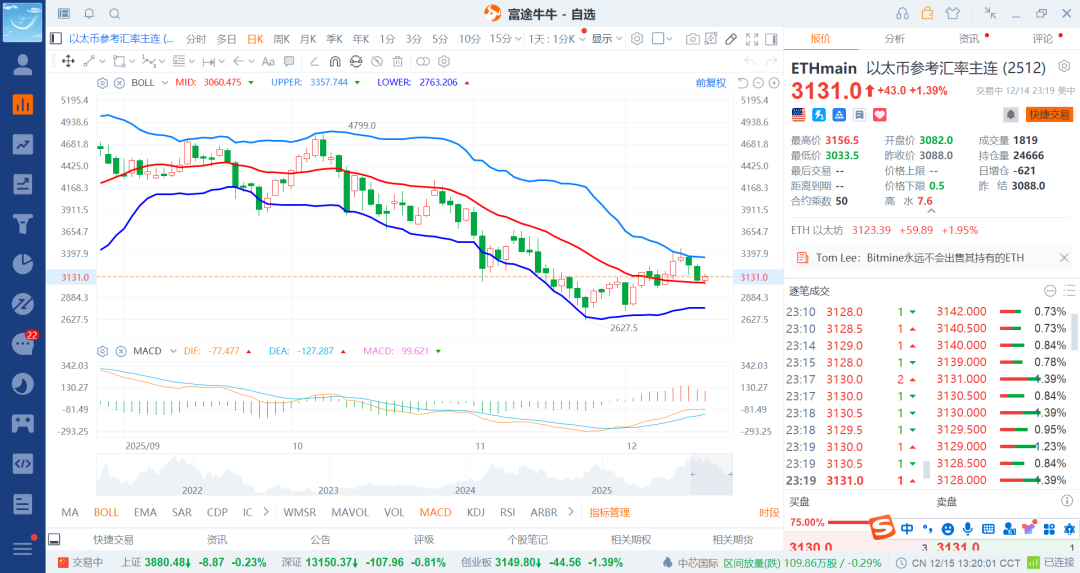Delete drawings with trash icon

(x=397, y=61)
